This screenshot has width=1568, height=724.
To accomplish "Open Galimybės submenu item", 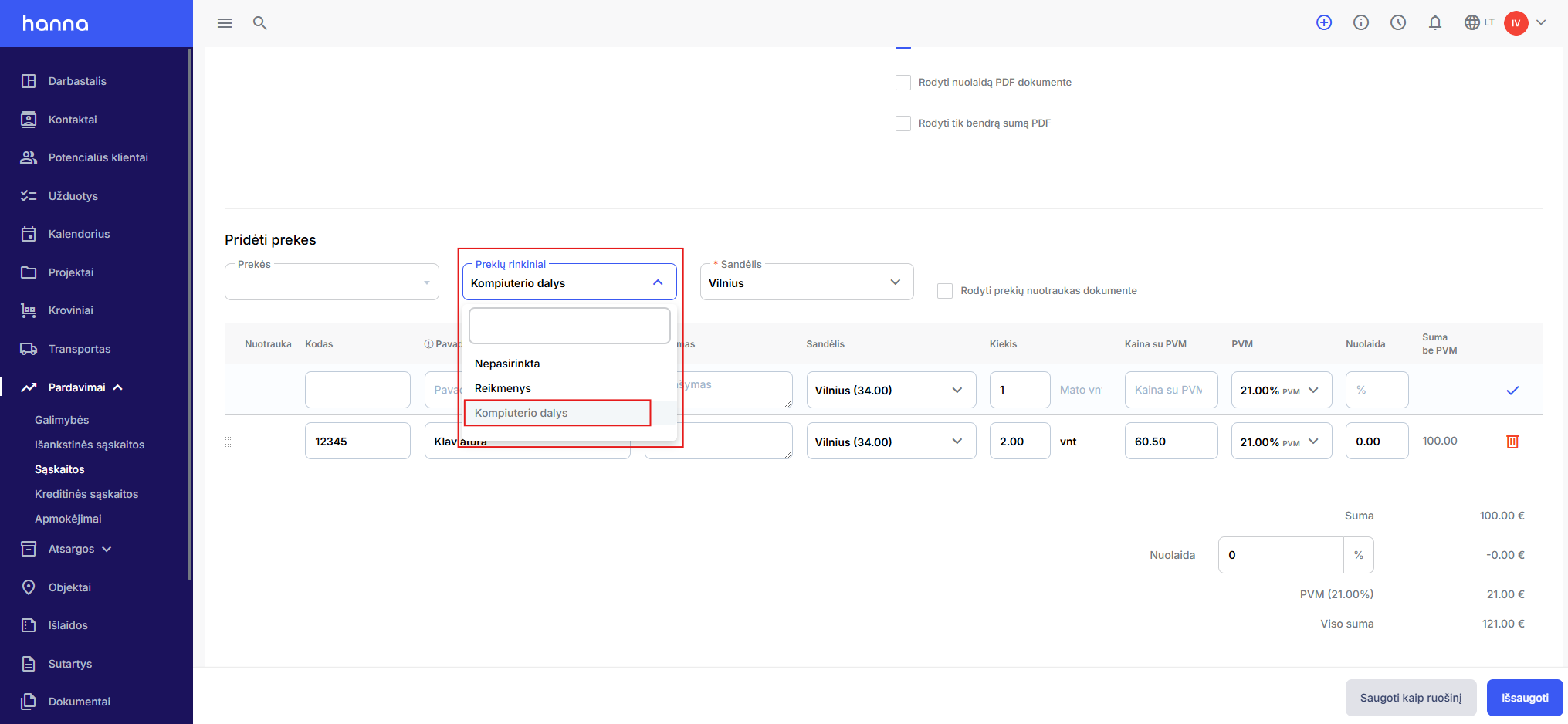I will click(62, 420).
